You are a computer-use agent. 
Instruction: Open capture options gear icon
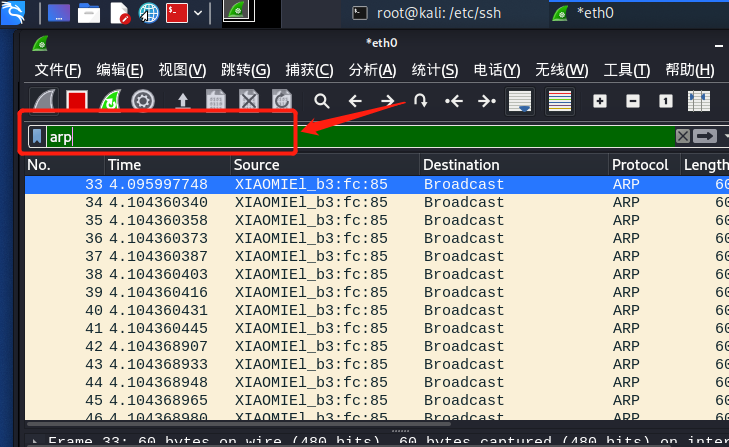point(143,101)
